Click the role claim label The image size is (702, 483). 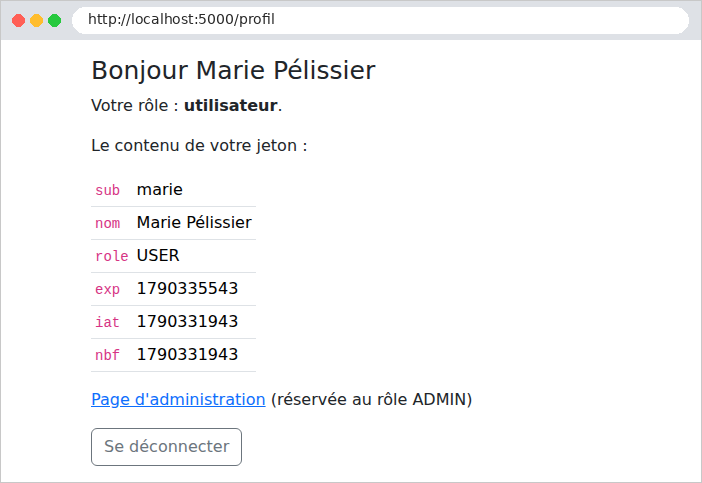click(111, 256)
